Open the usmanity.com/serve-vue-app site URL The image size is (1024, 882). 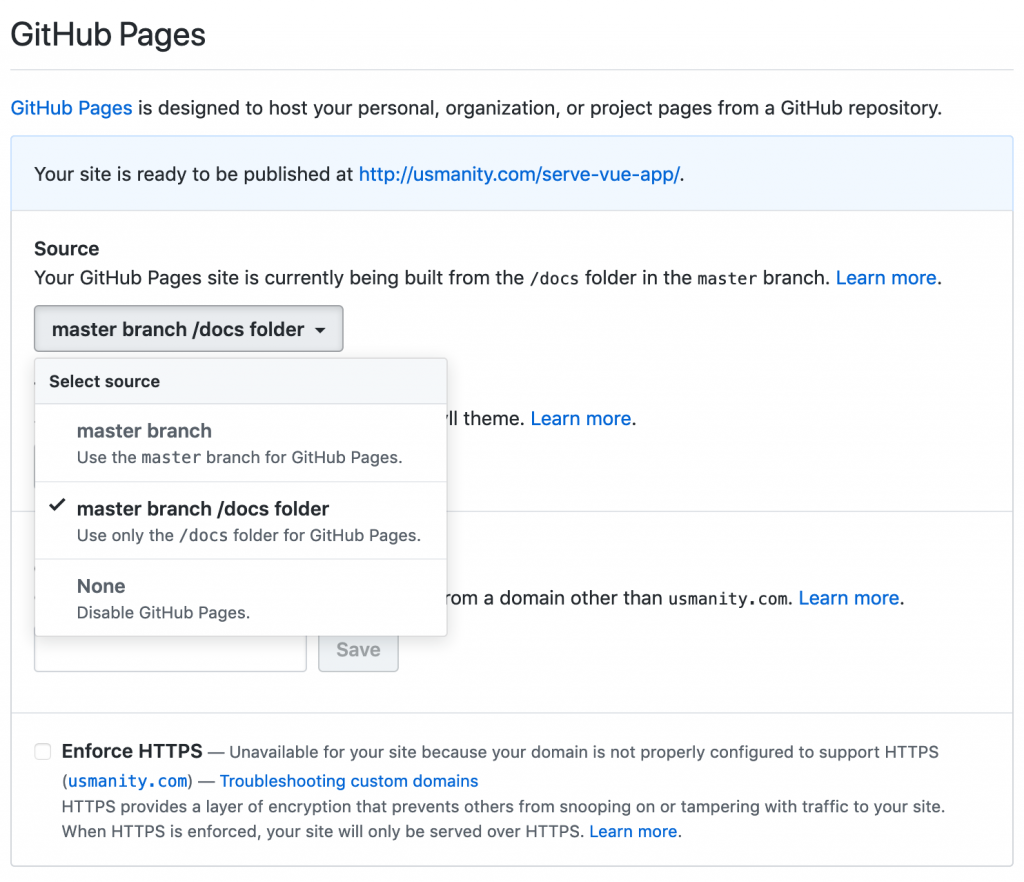coord(519,174)
